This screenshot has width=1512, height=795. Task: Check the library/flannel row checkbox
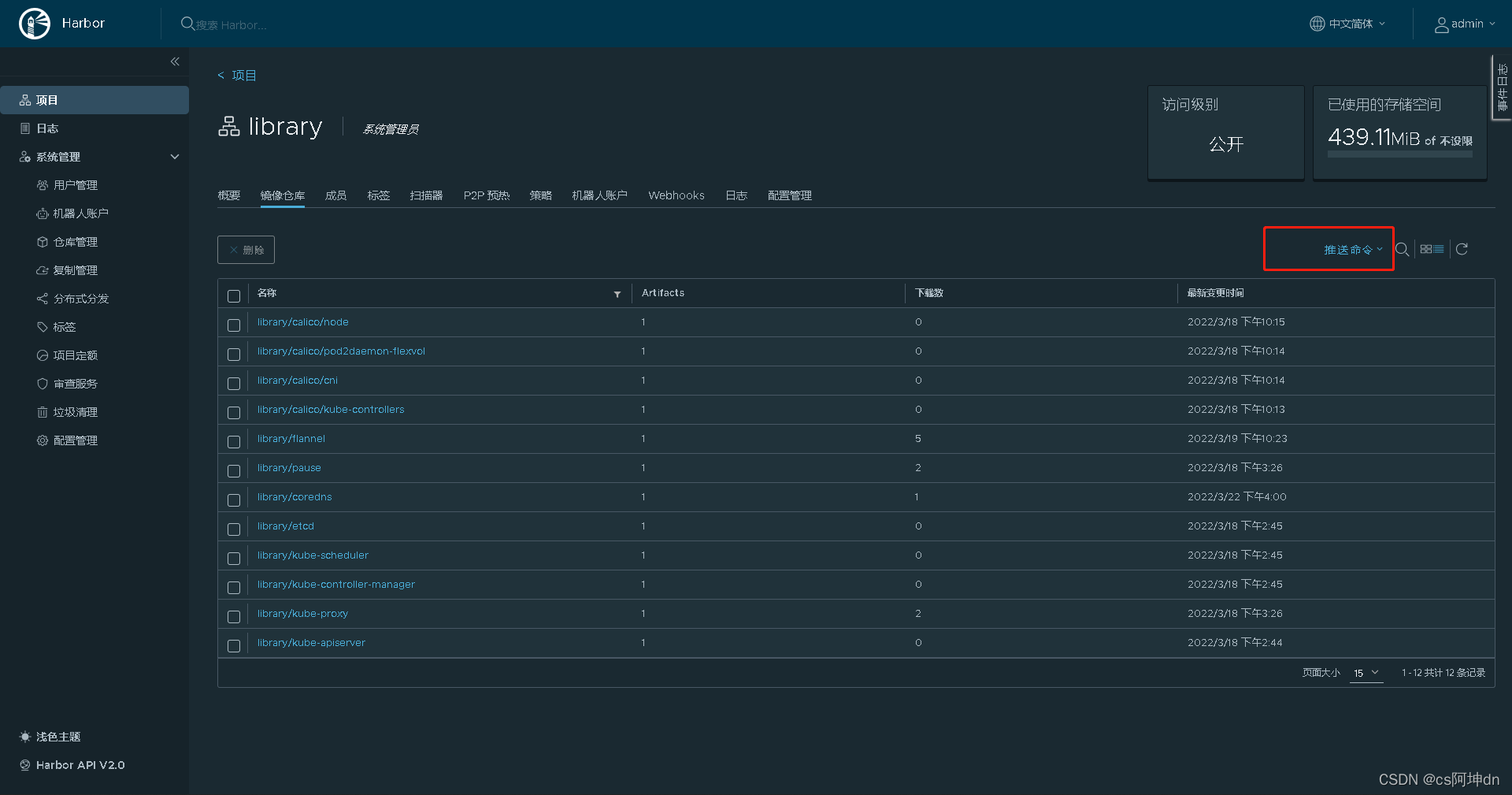(234, 442)
